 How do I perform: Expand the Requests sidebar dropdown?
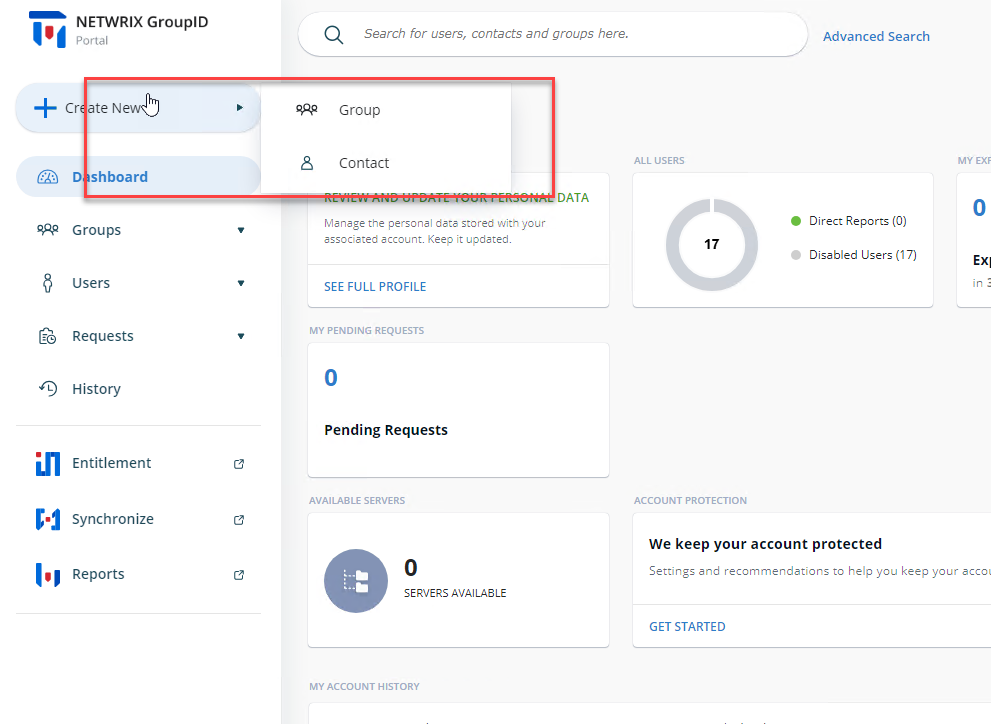(240, 336)
